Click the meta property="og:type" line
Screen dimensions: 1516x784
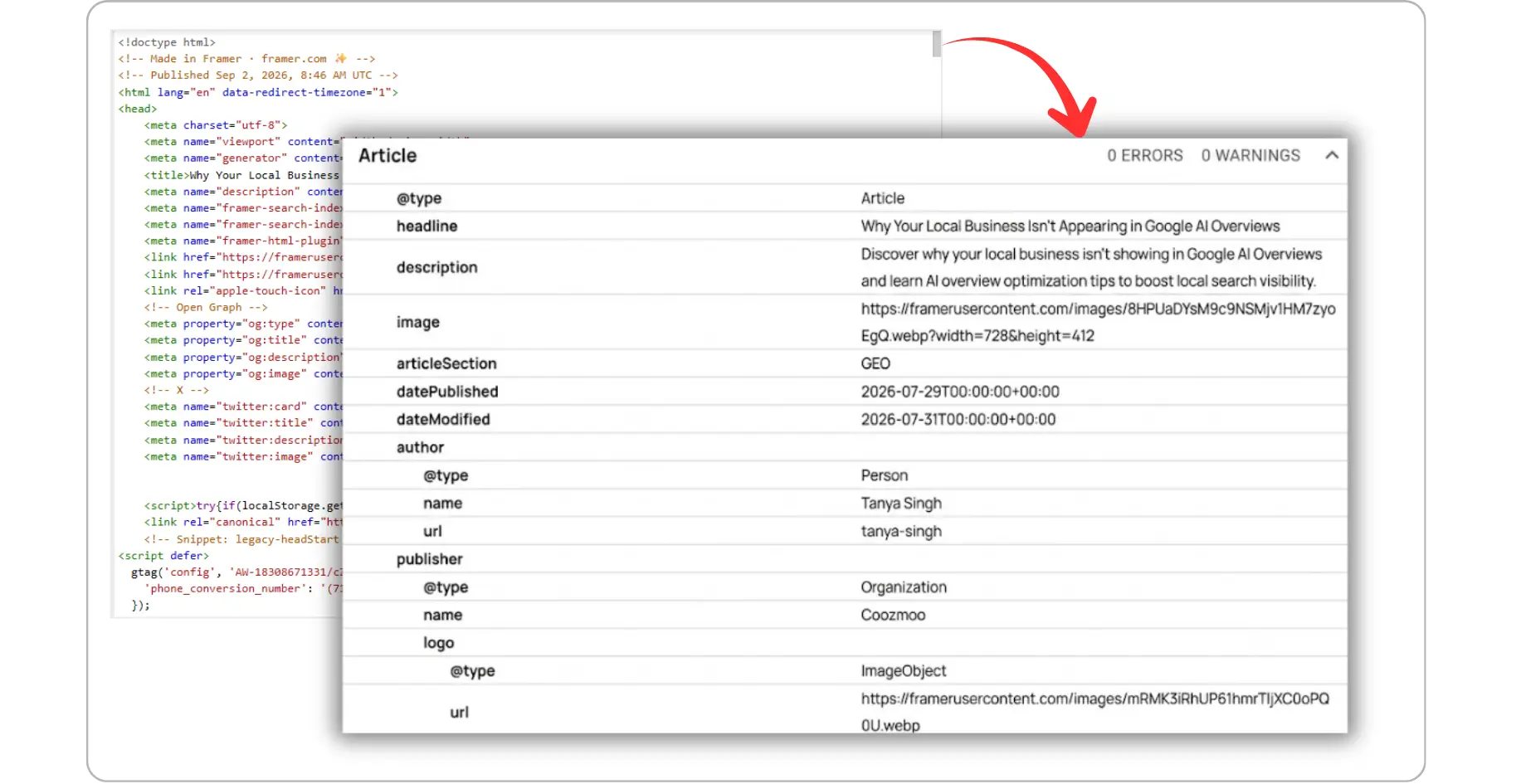coord(243,324)
